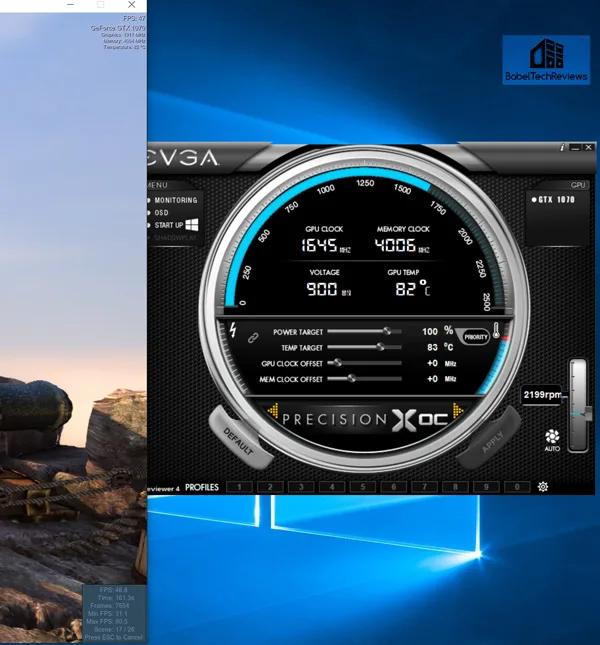
Task: Click the fan speed rpm field
Action: [541, 396]
